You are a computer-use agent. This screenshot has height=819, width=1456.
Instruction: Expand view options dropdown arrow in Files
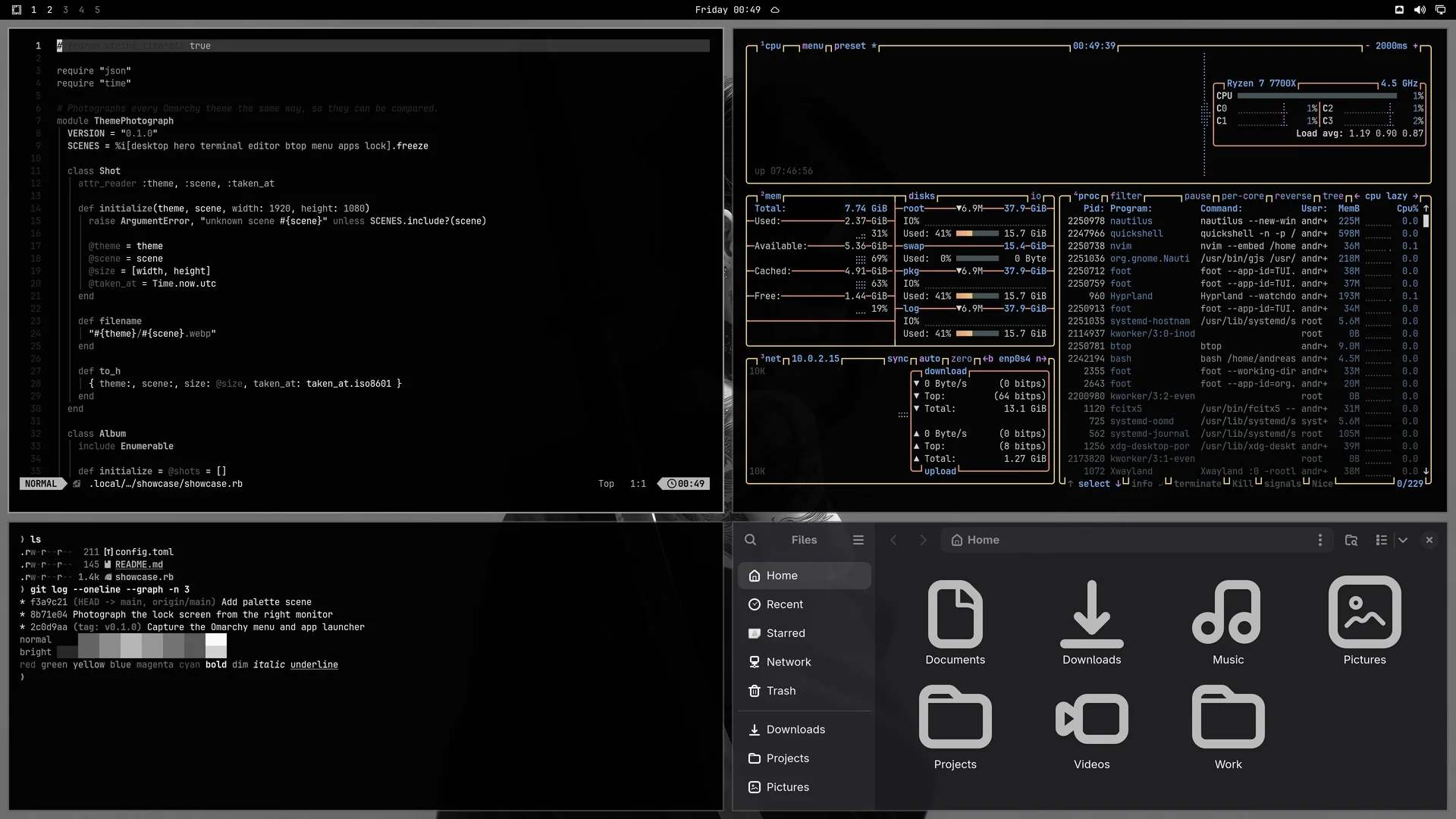(1403, 540)
